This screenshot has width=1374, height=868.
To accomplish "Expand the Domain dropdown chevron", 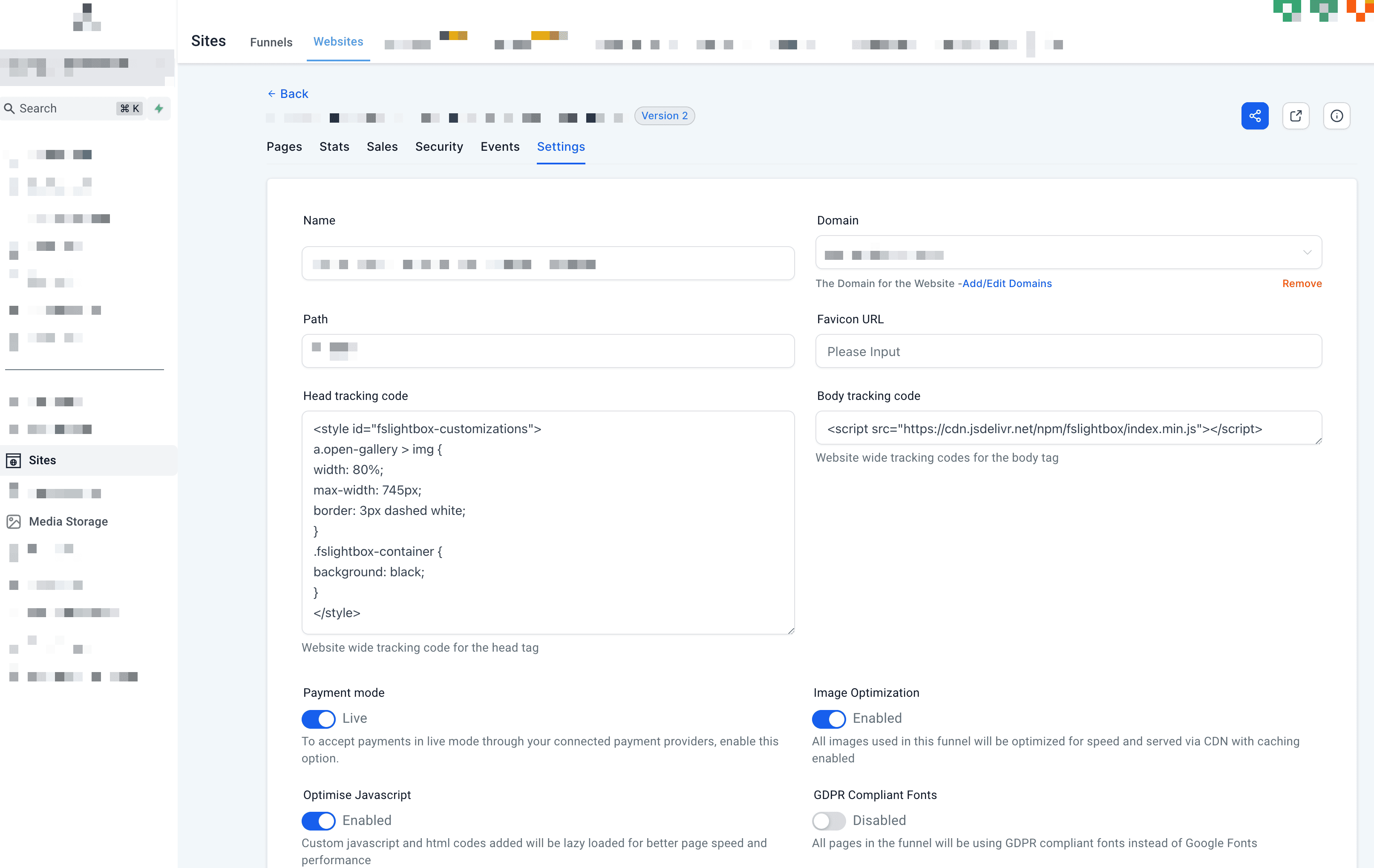I will [x=1307, y=252].
